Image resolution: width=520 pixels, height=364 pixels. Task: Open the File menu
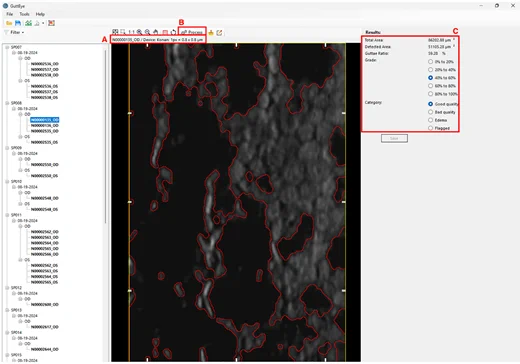coord(10,14)
